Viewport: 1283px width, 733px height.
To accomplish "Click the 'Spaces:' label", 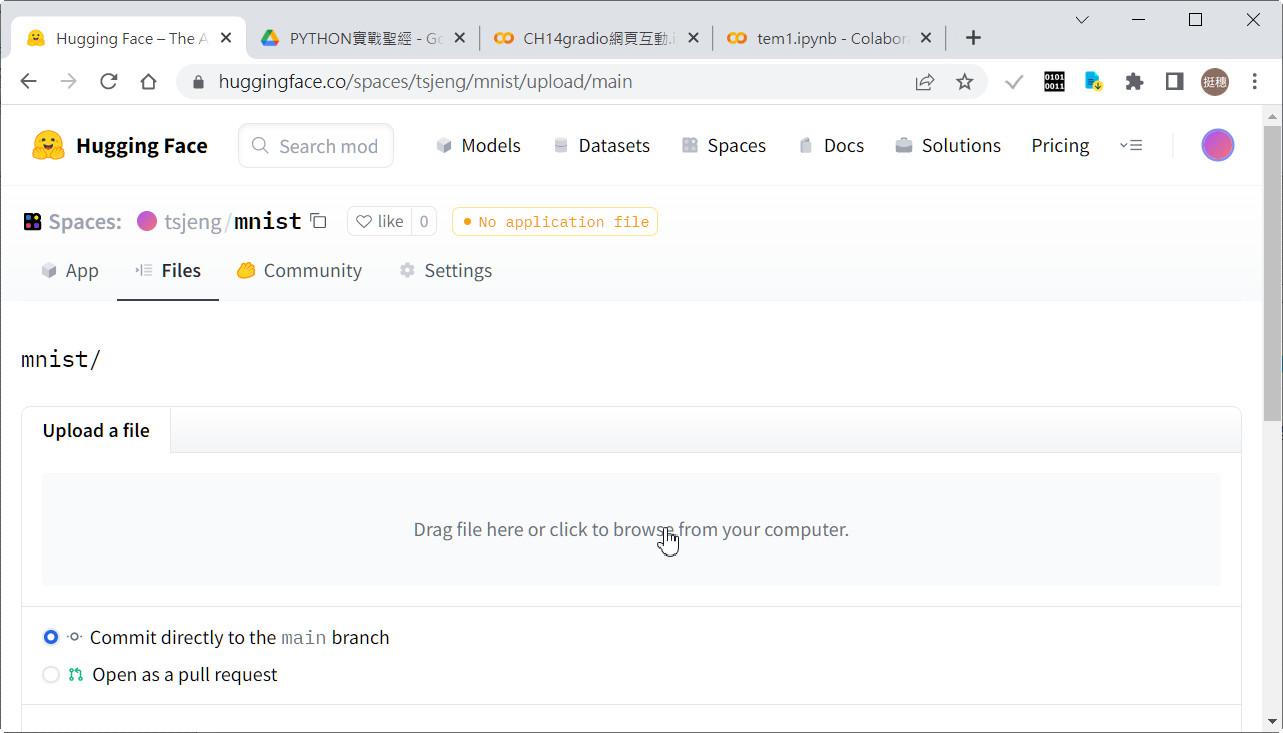I will pyautogui.click(x=85, y=222).
